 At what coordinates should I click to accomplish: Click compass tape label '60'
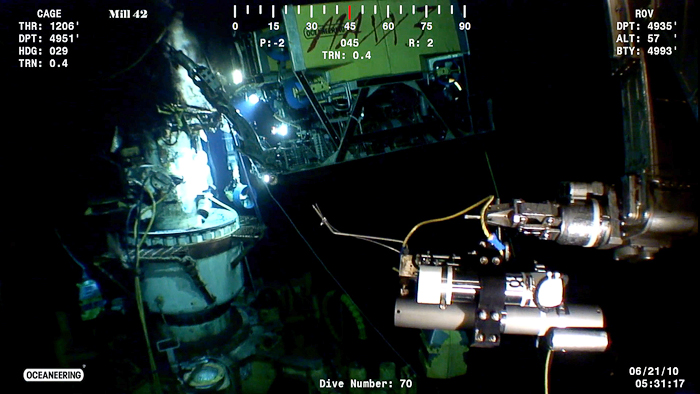click(388, 26)
